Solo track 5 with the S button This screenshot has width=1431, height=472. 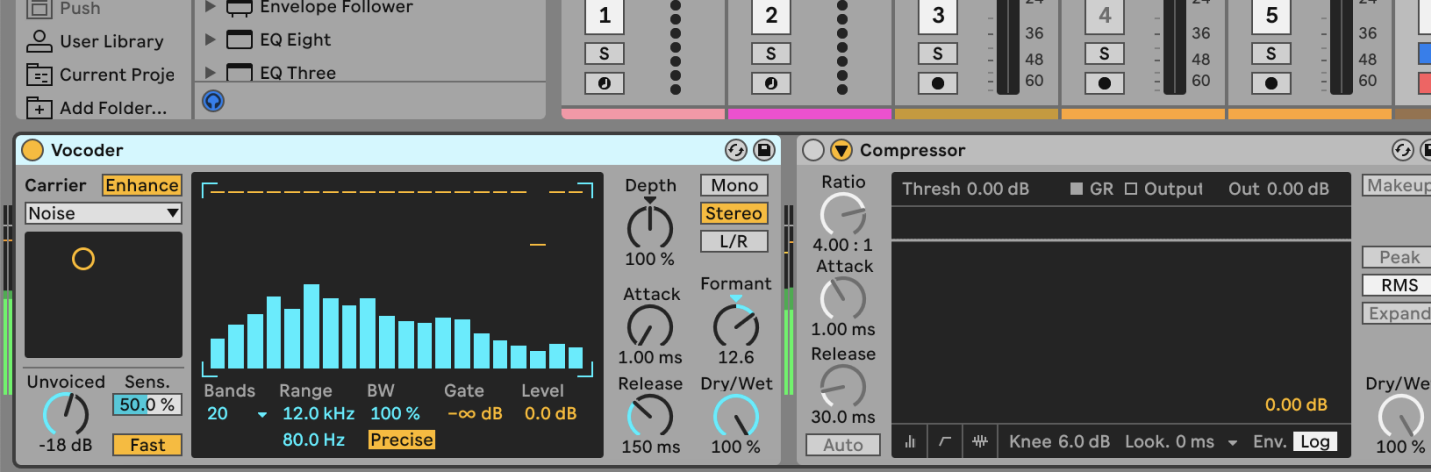1271,53
